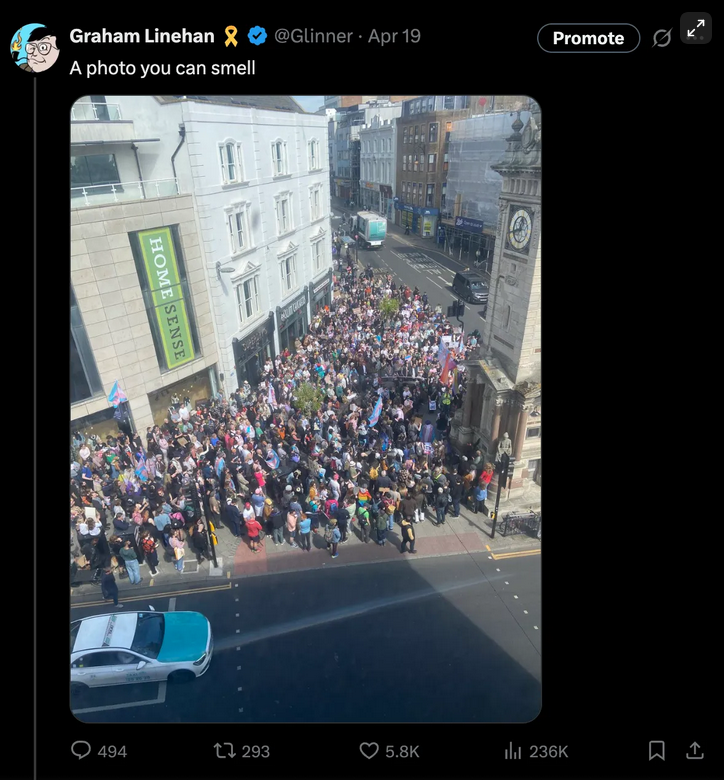The image size is (724, 780).
Task: Click the 494 replies count
Action: point(112,751)
